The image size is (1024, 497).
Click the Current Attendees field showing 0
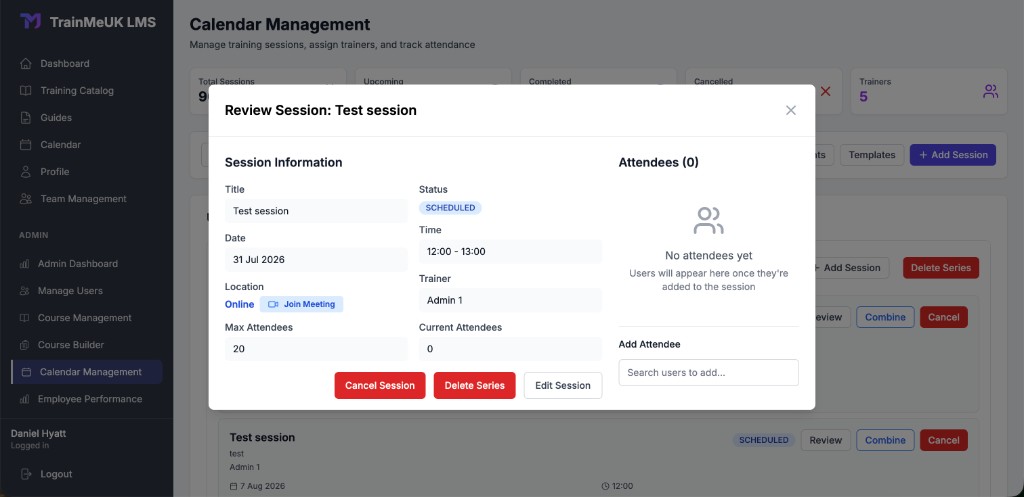510,349
